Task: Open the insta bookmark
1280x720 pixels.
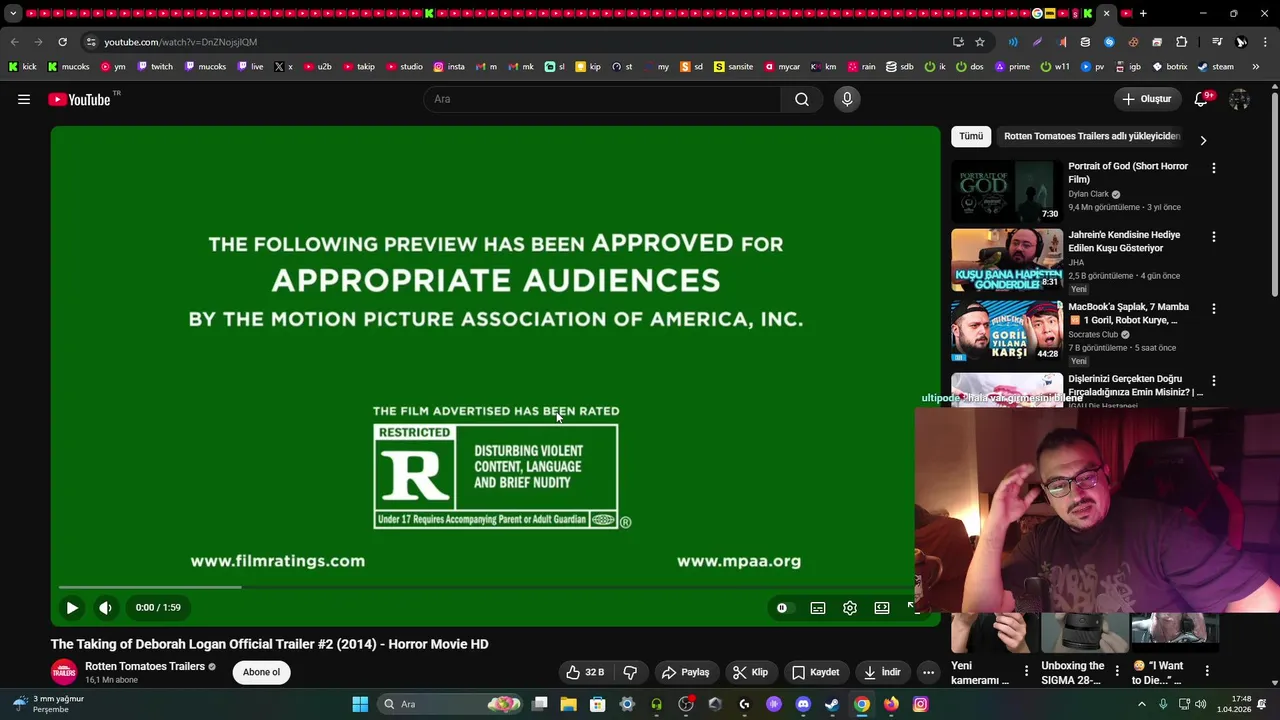Action: pos(449,67)
